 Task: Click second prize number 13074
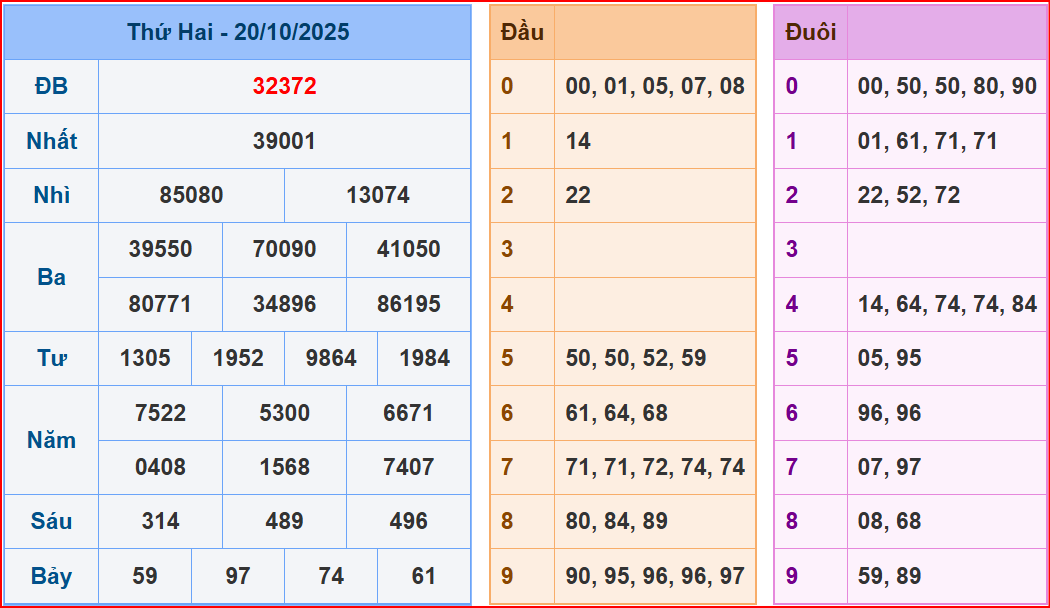pos(378,196)
